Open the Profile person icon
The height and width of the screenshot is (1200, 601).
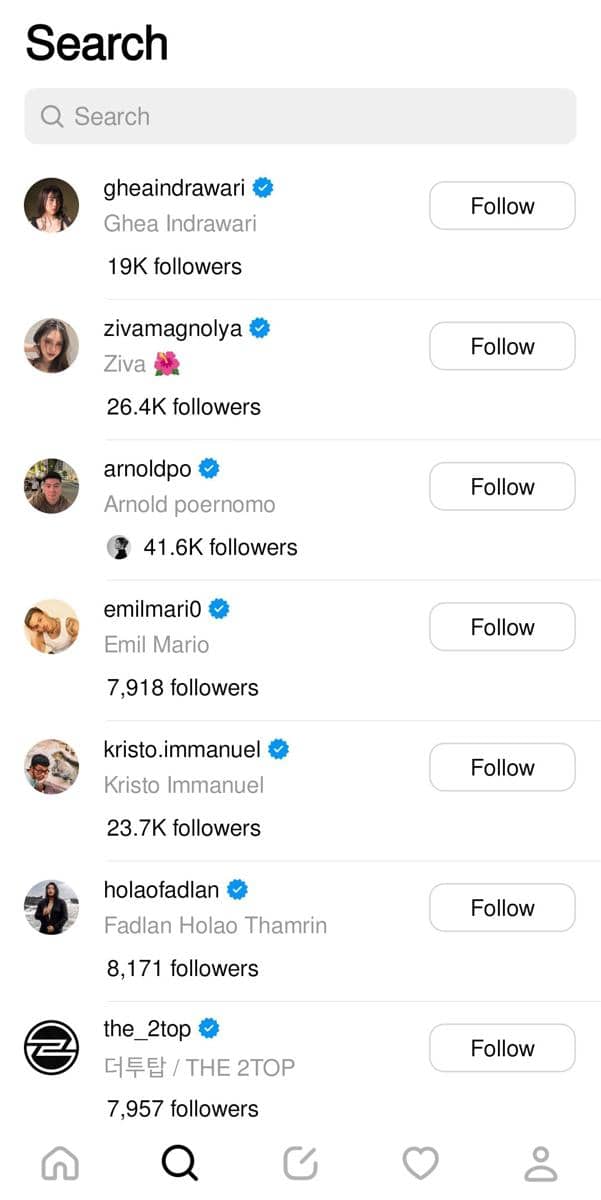coord(541,1163)
